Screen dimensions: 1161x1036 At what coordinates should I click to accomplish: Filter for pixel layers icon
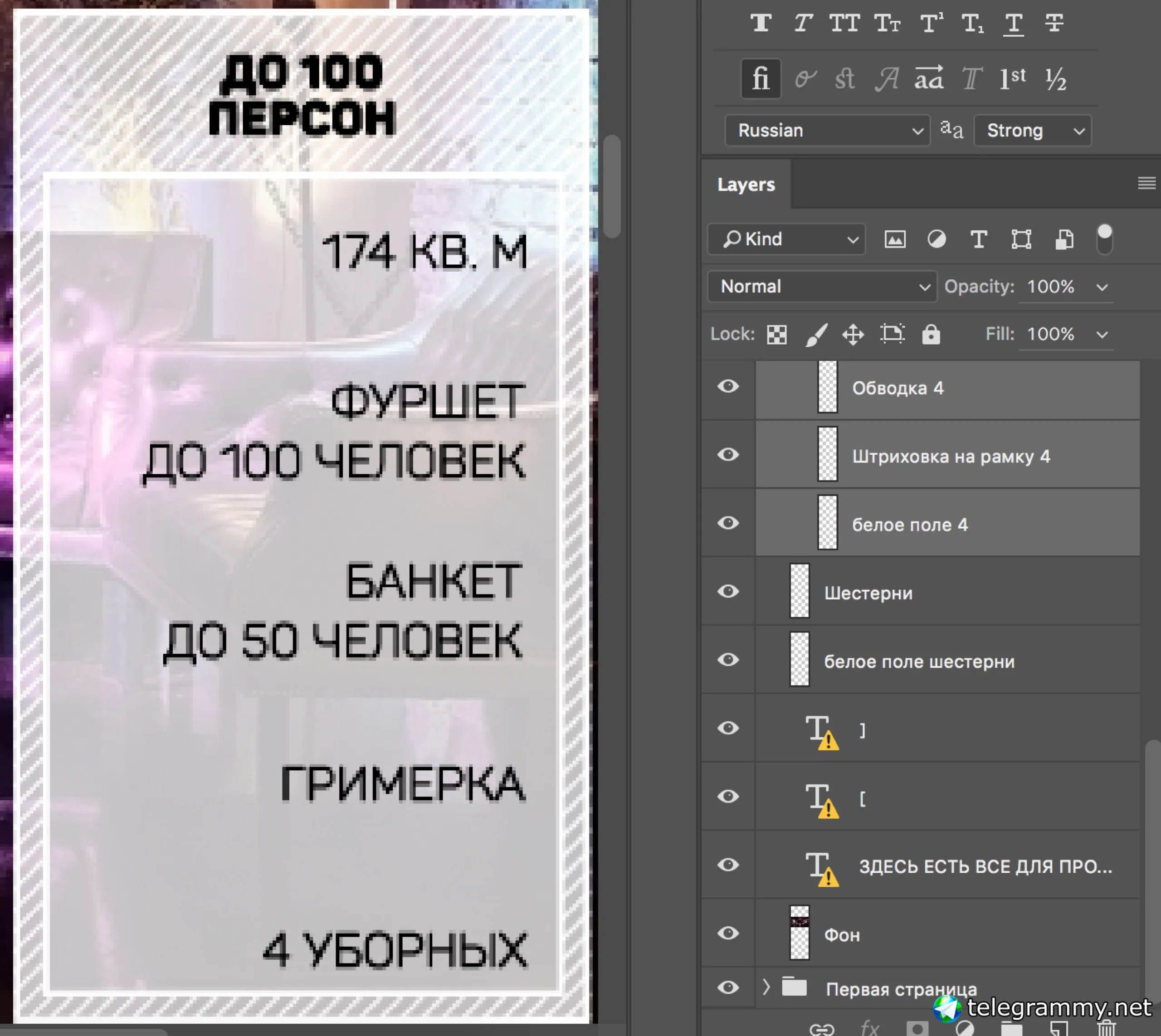click(x=894, y=240)
